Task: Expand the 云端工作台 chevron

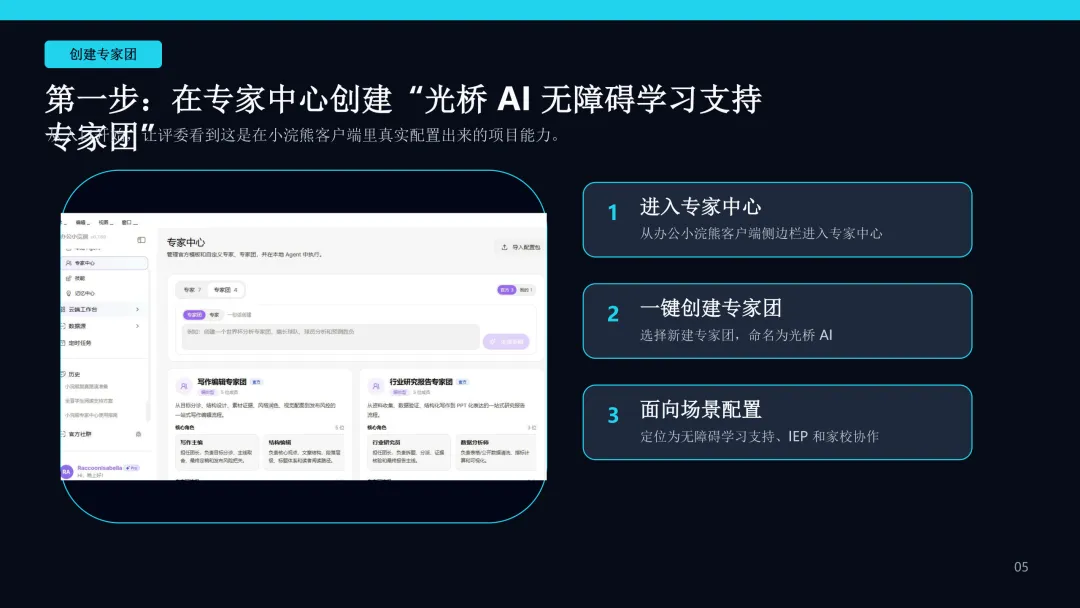Action: pyautogui.click(x=138, y=309)
